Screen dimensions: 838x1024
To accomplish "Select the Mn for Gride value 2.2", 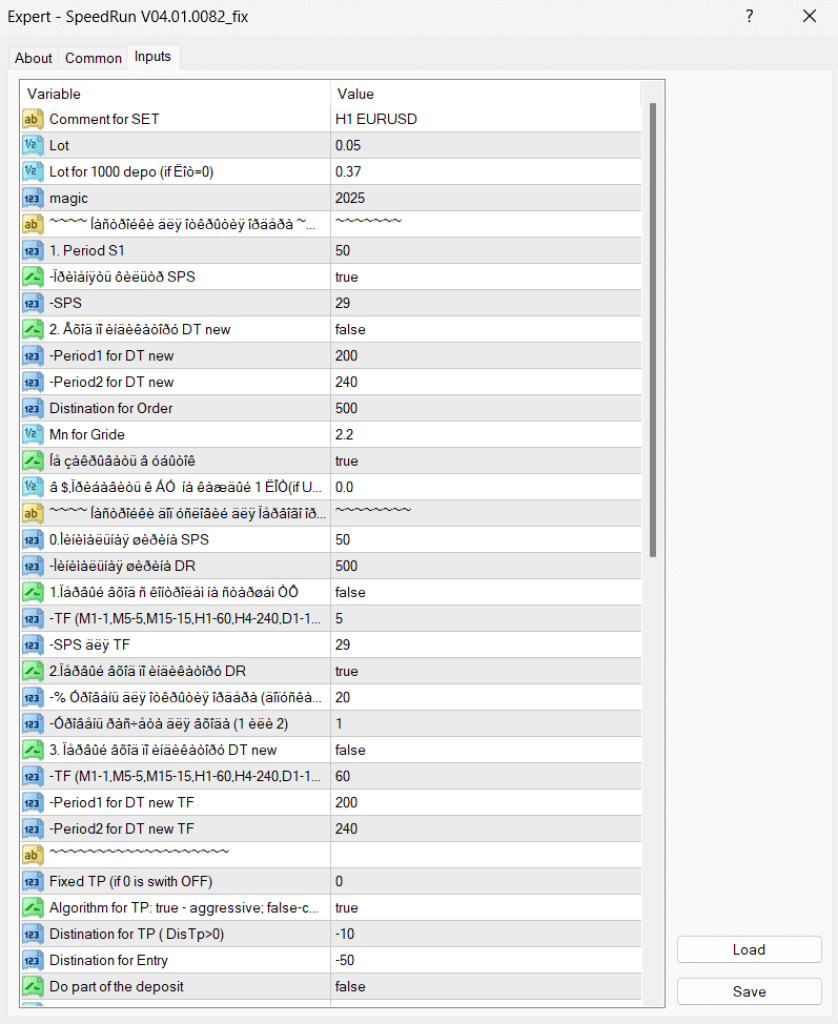I will (486, 434).
